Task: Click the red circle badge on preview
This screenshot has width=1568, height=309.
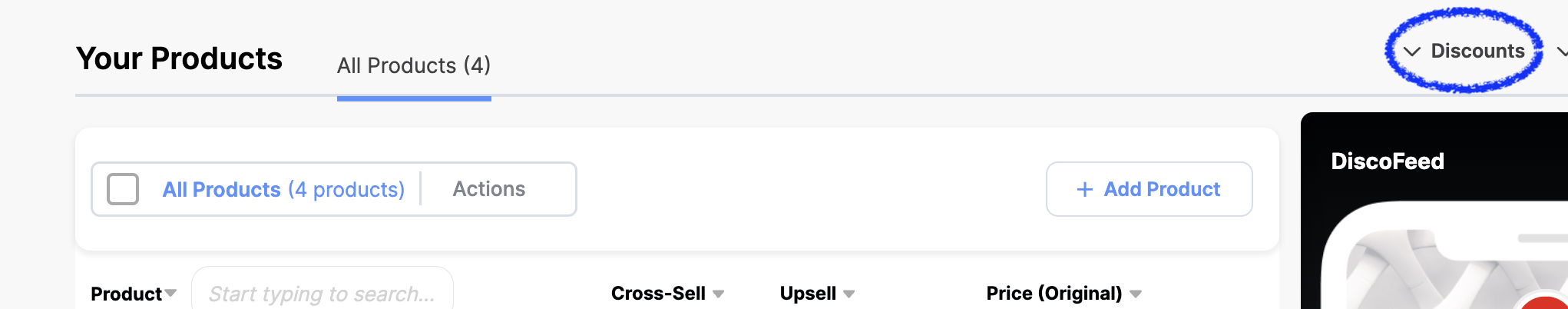Action: [x=1543, y=301]
